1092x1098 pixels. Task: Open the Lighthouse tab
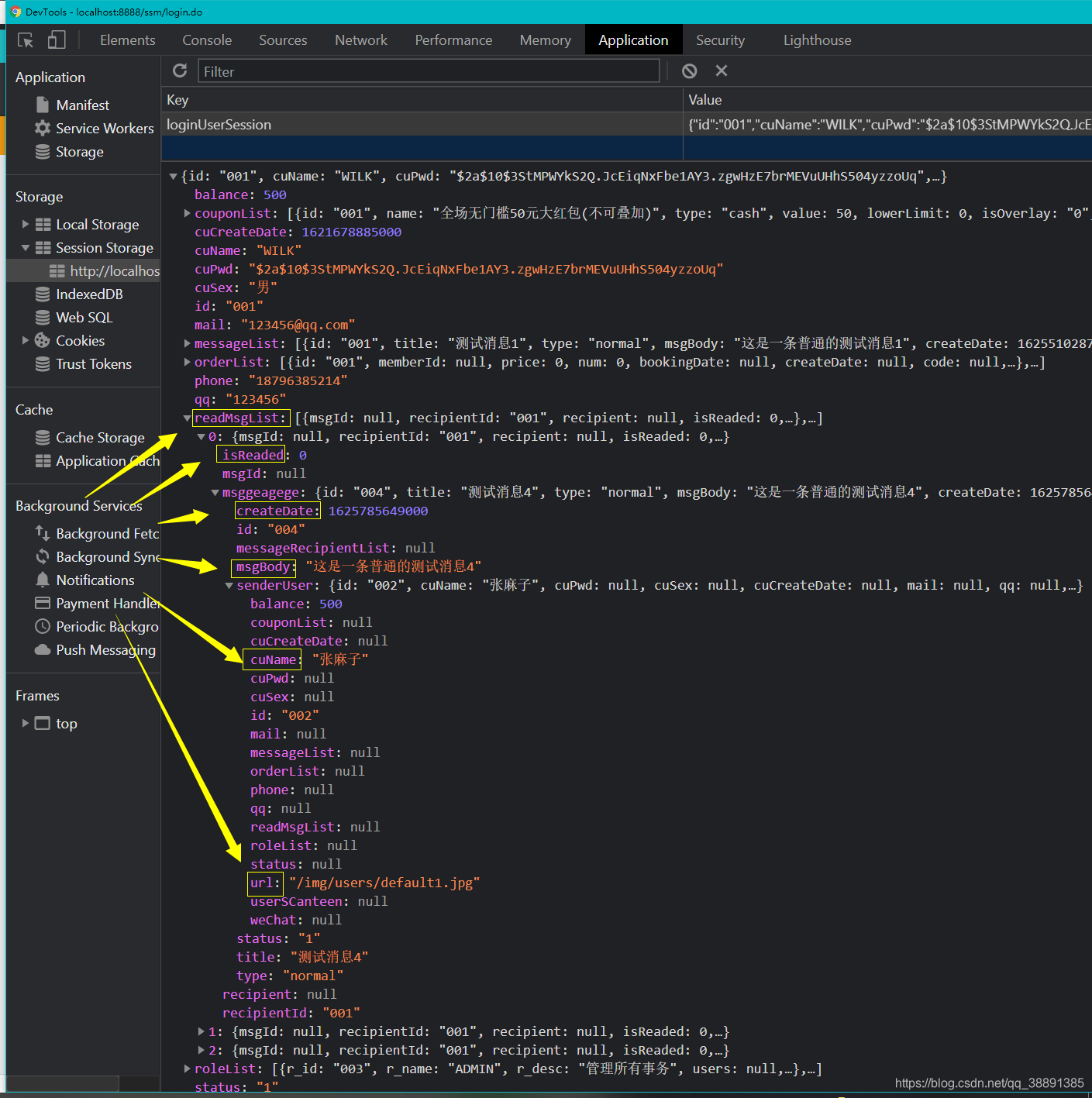pyautogui.click(x=817, y=40)
